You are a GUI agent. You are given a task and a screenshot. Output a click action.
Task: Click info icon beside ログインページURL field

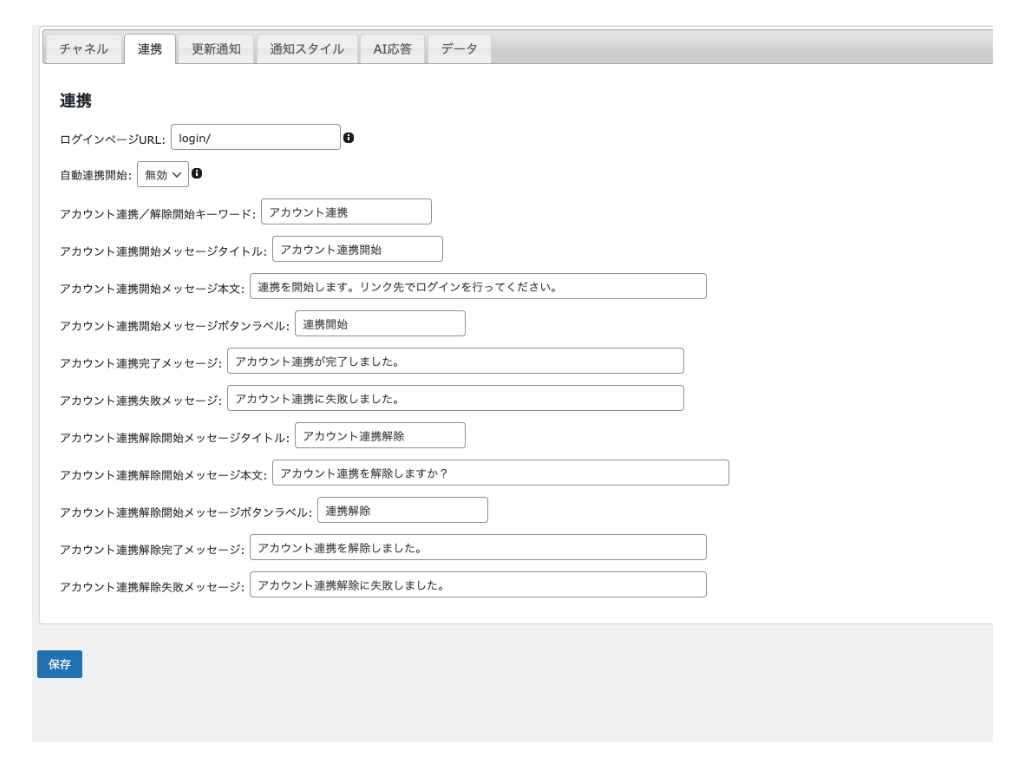pyautogui.click(x=349, y=138)
